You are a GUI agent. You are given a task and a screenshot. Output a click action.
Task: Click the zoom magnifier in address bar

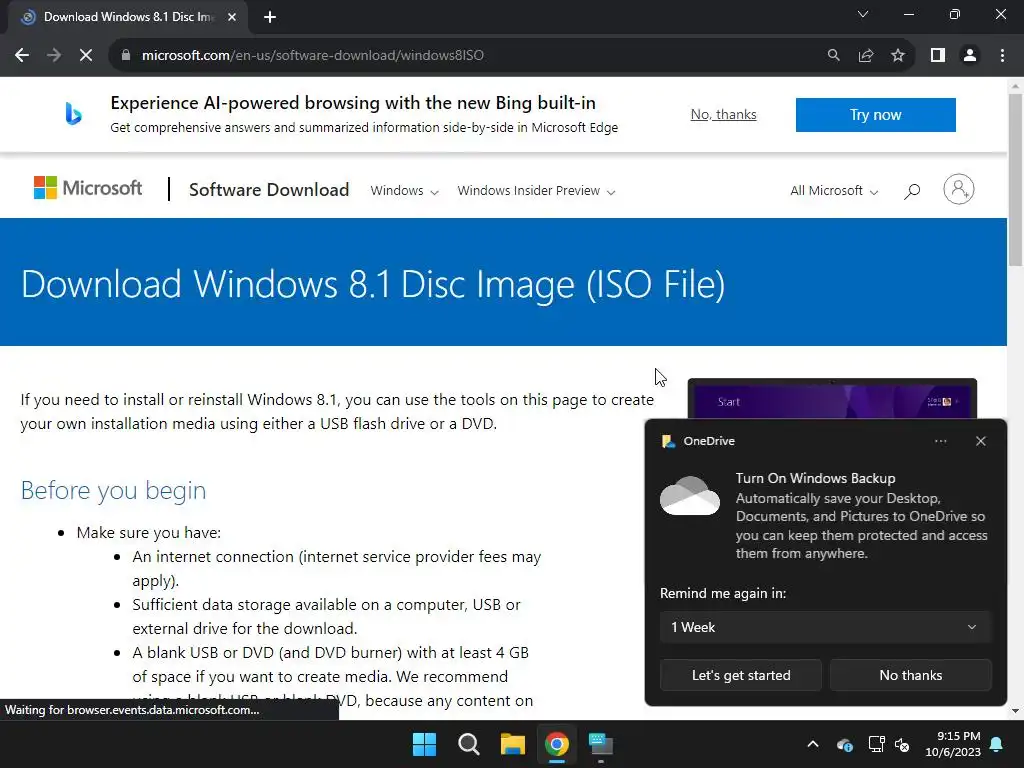tap(833, 56)
